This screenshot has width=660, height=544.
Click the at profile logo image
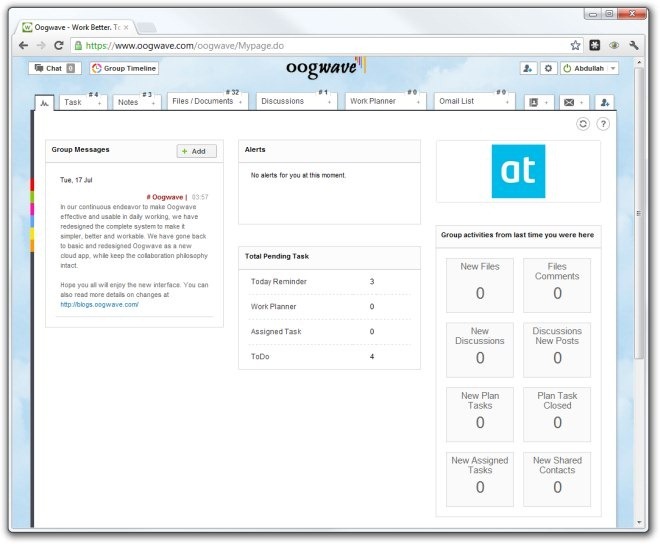point(518,171)
